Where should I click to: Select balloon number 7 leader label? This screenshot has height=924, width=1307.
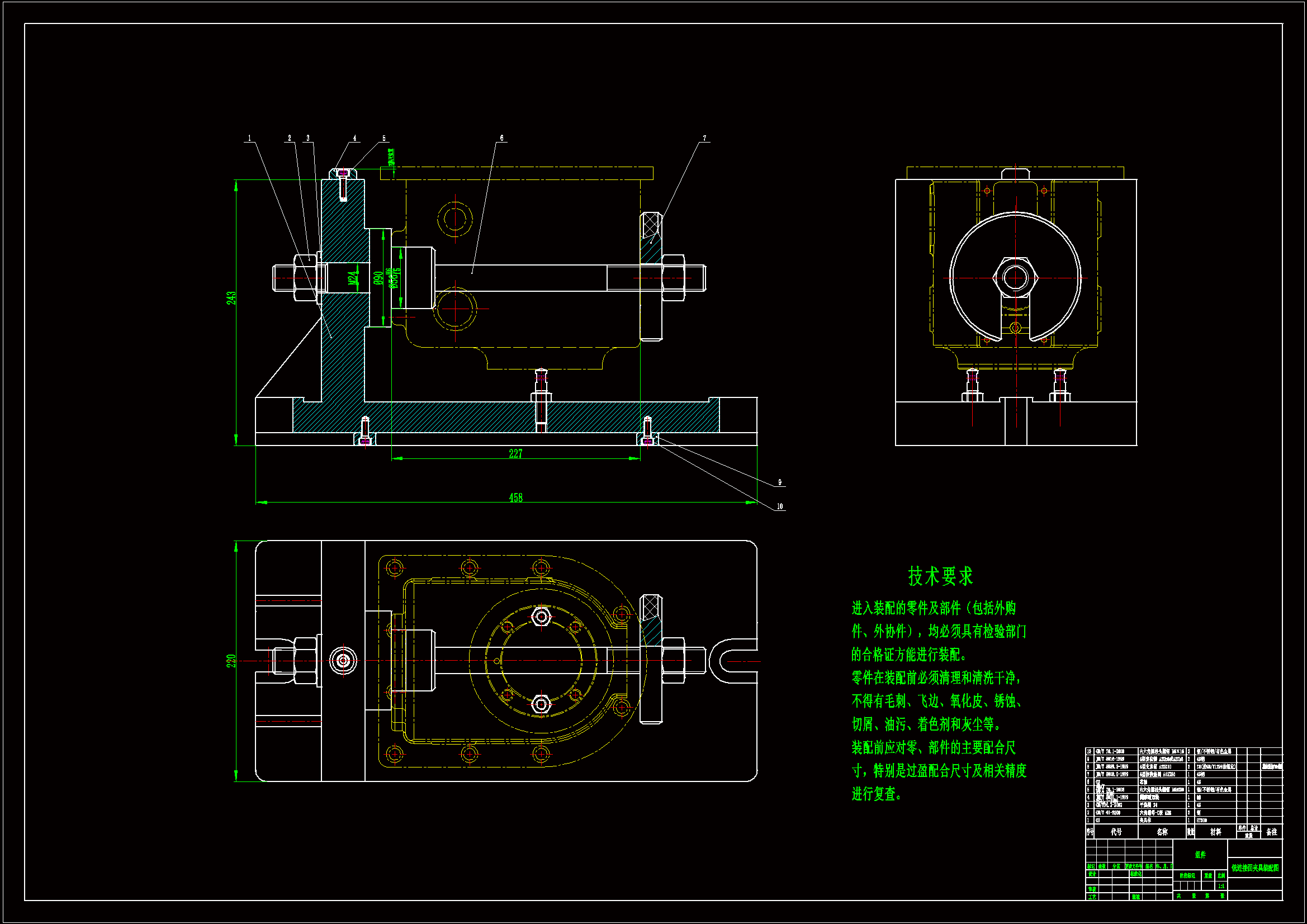pyautogui.click(x=704, y=138)
